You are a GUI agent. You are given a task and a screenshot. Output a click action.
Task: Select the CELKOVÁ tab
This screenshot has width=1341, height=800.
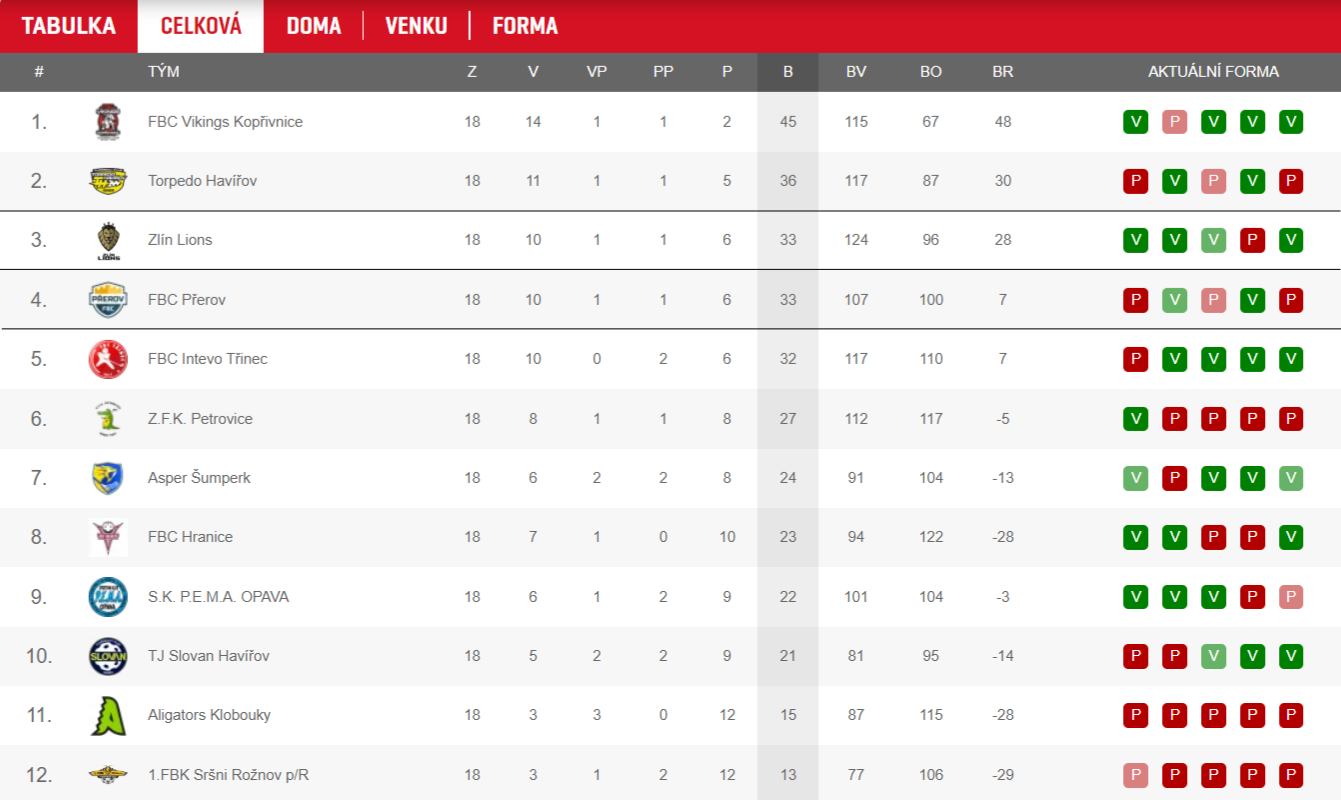coord(201,26)
